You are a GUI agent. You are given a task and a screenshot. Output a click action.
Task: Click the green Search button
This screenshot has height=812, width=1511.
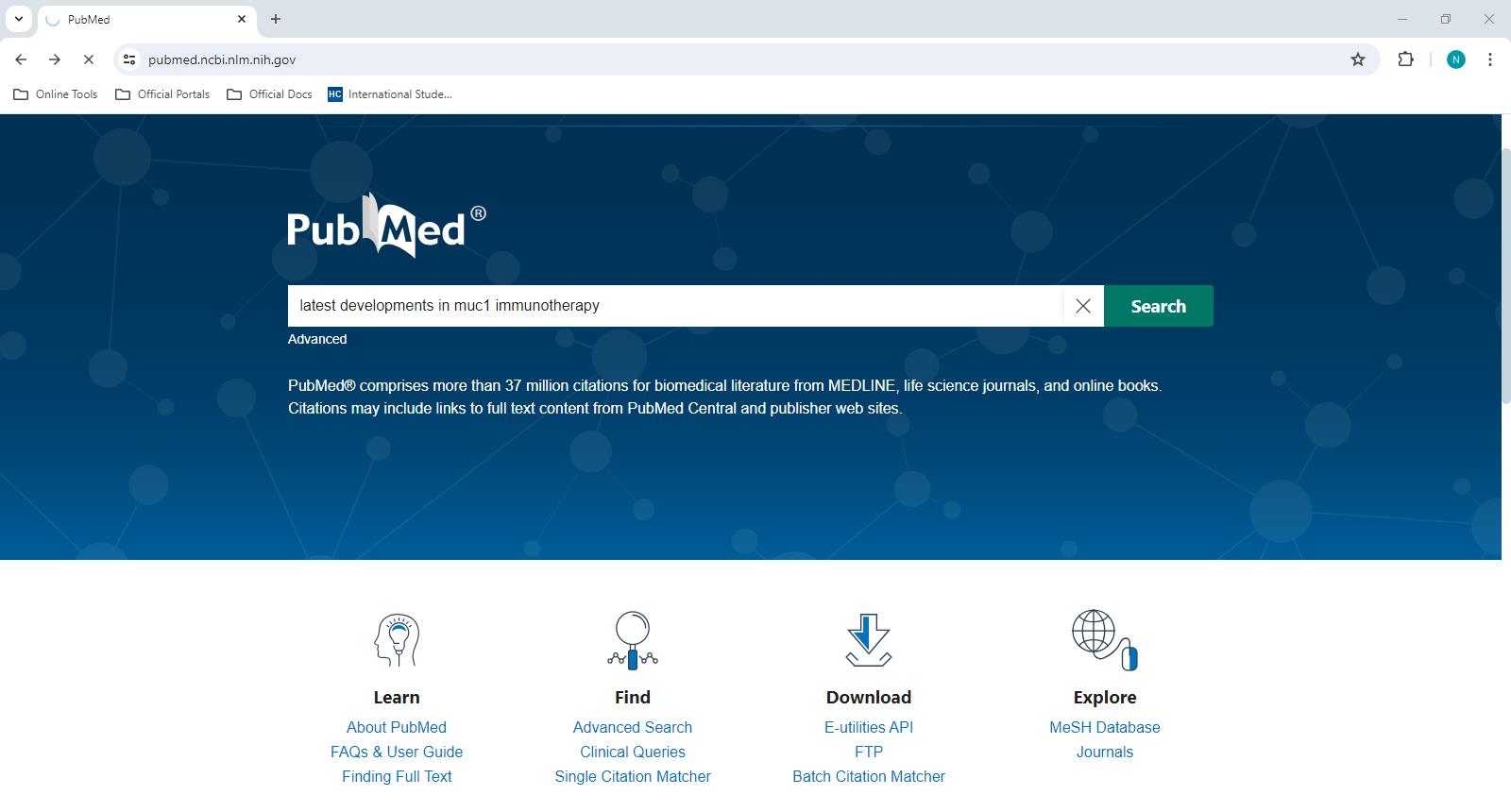pos(1159,306)
